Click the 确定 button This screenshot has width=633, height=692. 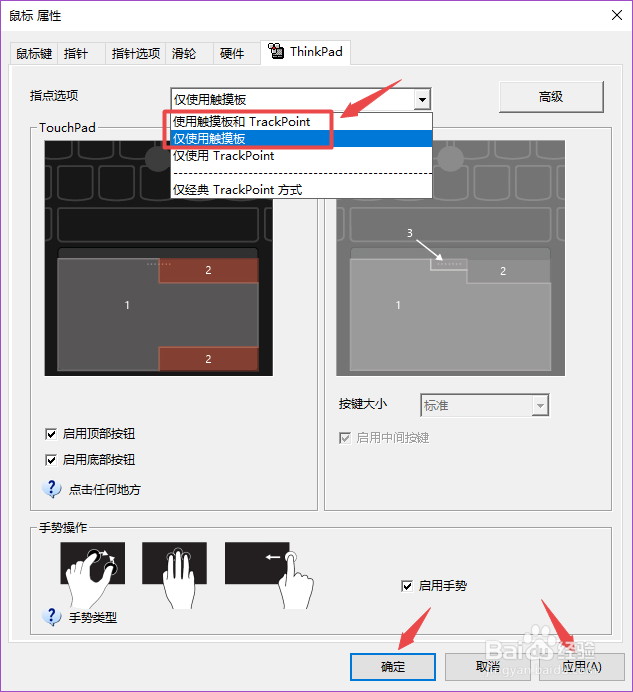393,667
